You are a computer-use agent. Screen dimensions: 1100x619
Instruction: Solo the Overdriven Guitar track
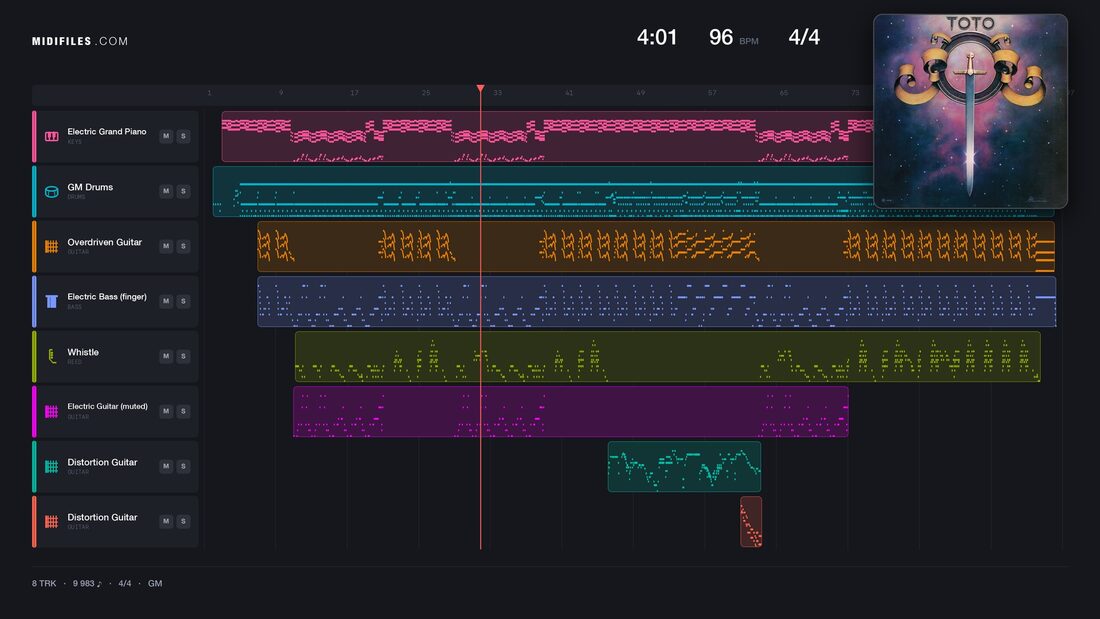point(184,246)
